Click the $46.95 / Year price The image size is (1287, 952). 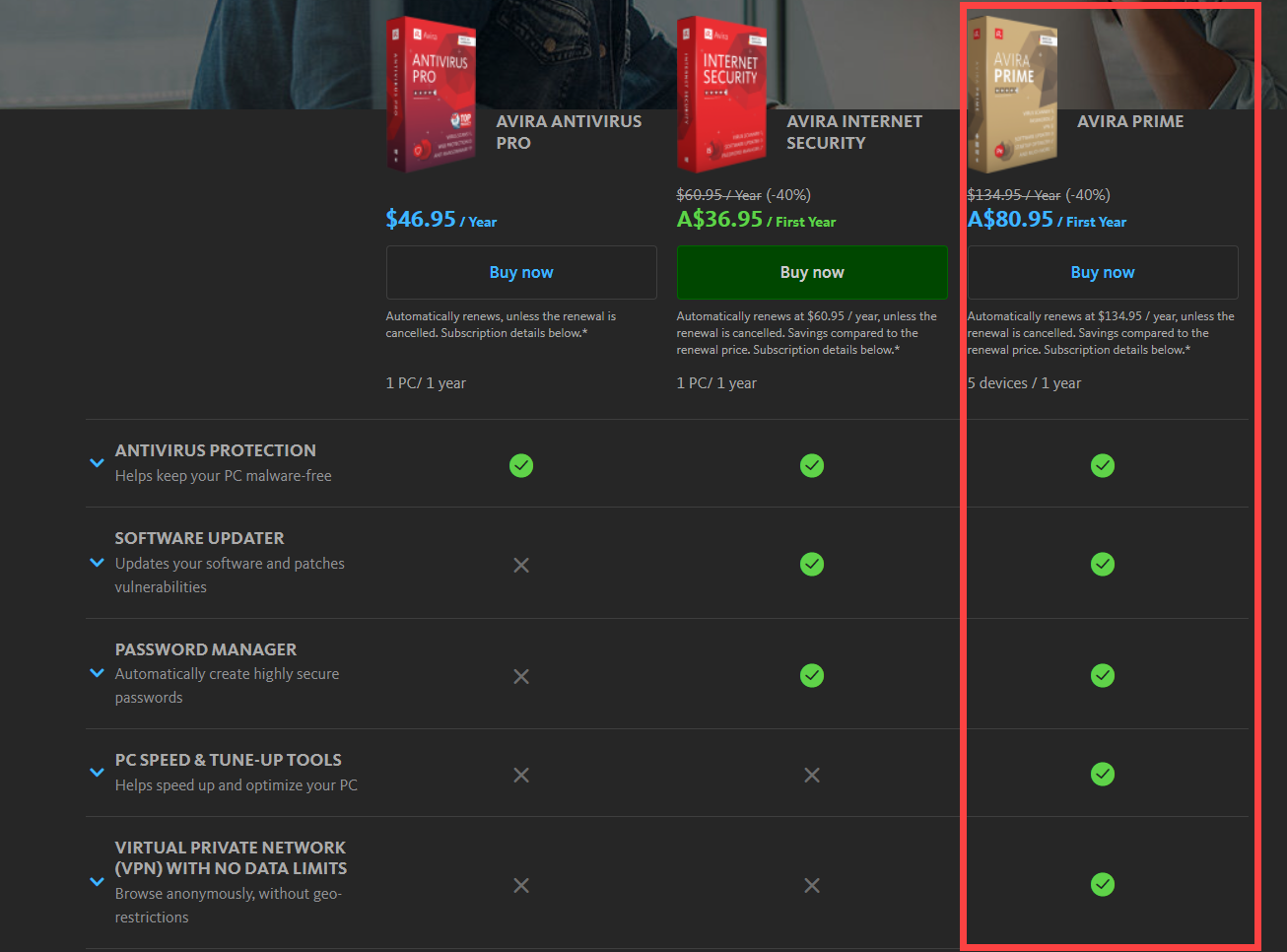441,219
